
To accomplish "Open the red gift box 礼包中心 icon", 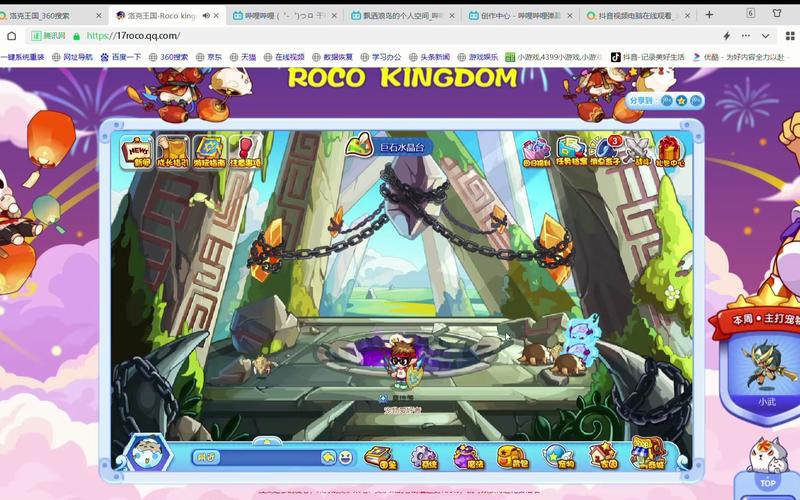I will (x=669, y=152).
